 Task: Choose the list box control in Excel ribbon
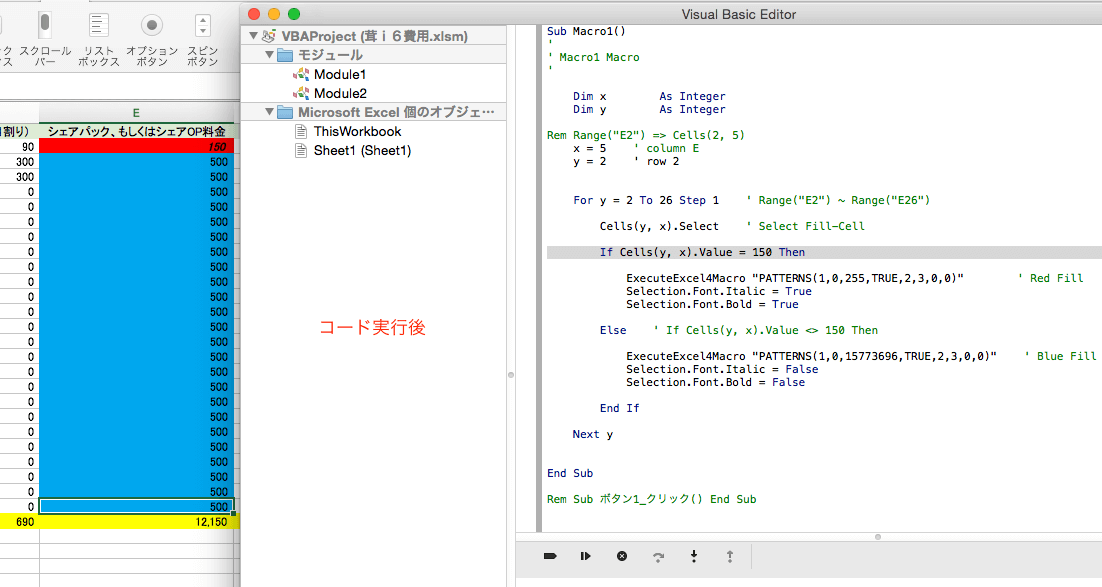98,40
